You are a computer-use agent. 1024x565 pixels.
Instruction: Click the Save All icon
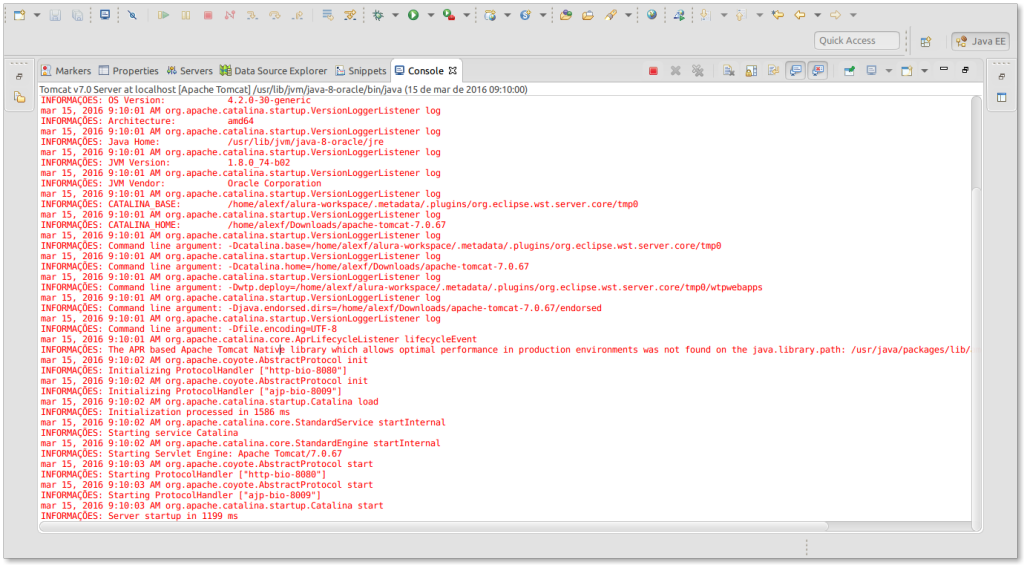click(x=77, y=14)
